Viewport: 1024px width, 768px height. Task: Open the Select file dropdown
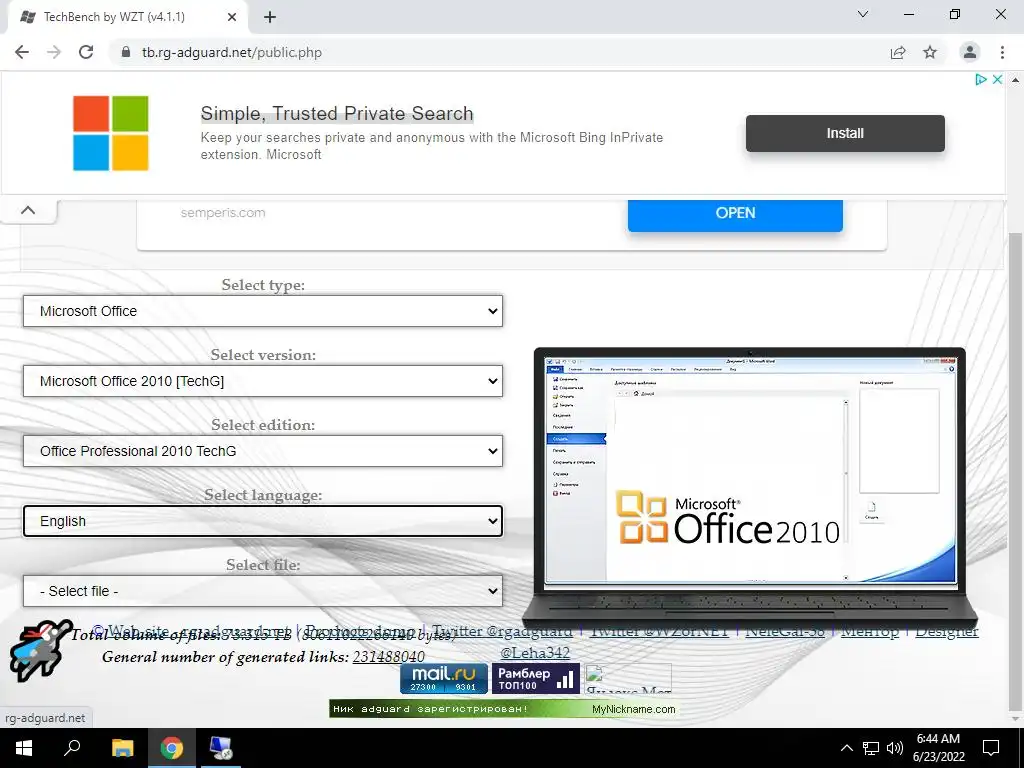tap(263, 591)
